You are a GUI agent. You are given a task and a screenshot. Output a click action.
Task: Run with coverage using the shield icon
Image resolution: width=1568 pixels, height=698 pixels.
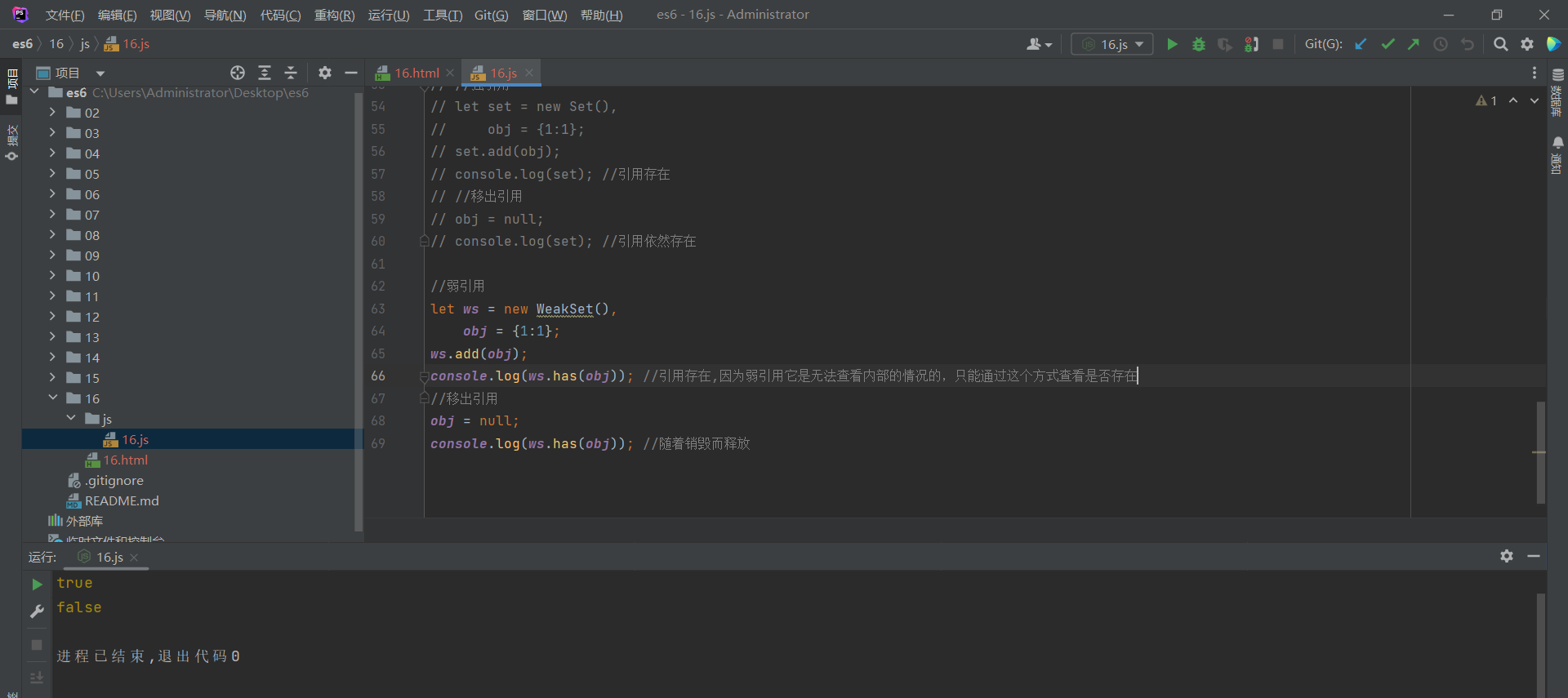tap(1224, 44)
